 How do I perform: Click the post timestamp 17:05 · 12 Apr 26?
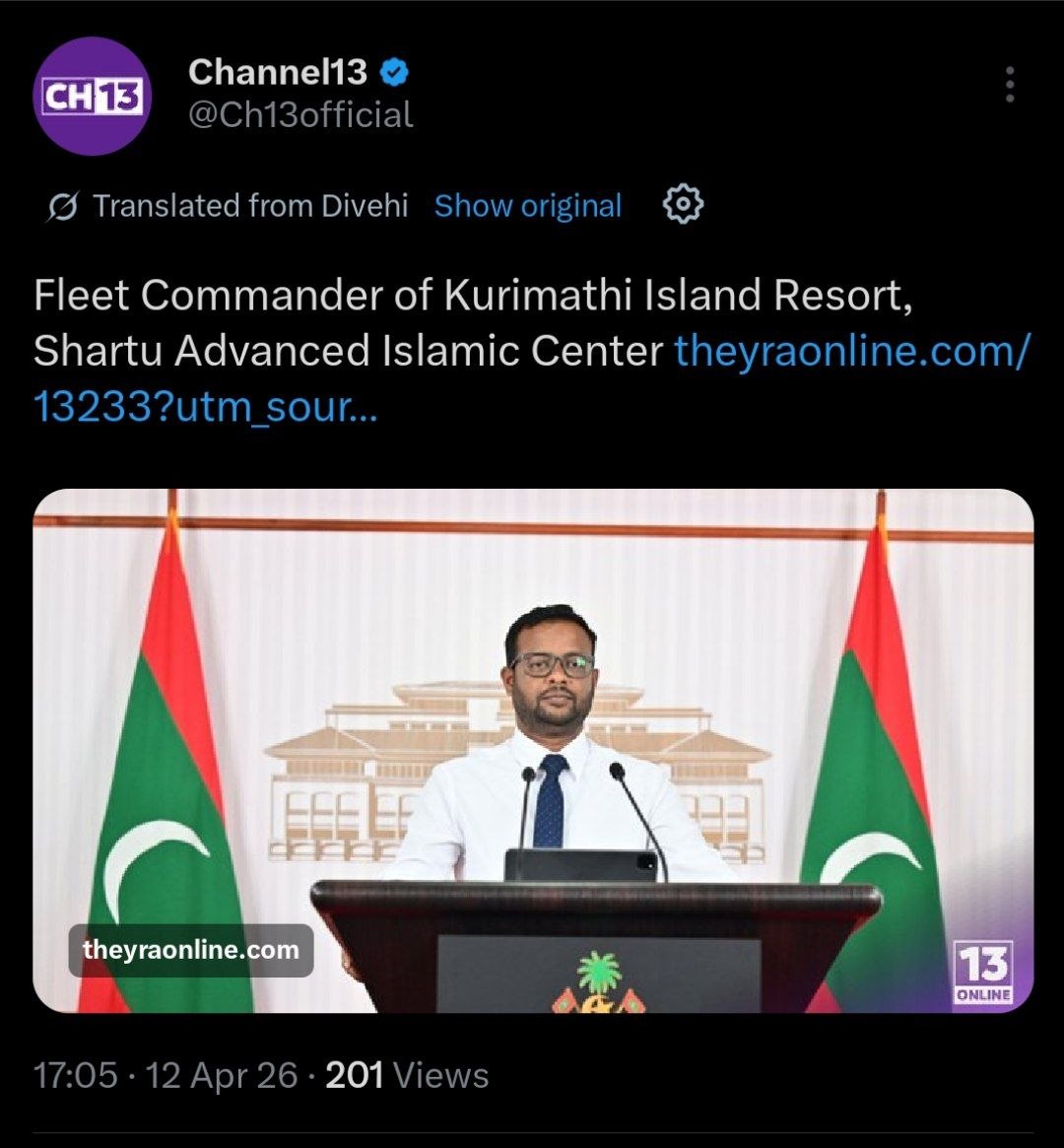coord(165,1075)
